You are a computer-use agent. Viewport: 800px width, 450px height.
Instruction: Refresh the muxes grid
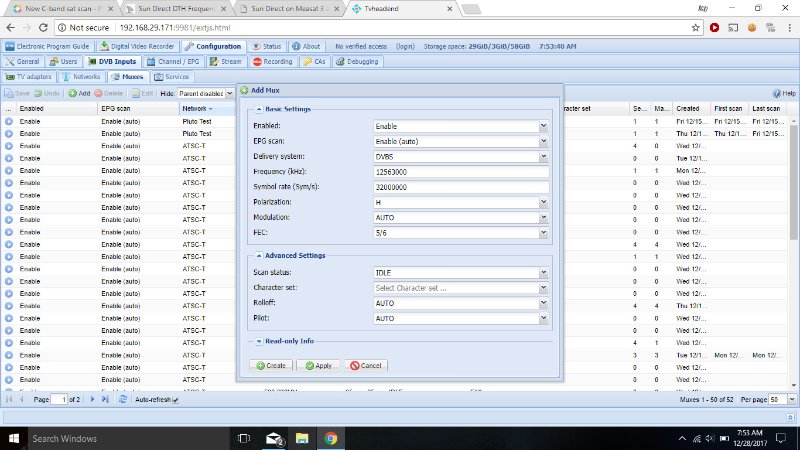(x=123, y=399)
